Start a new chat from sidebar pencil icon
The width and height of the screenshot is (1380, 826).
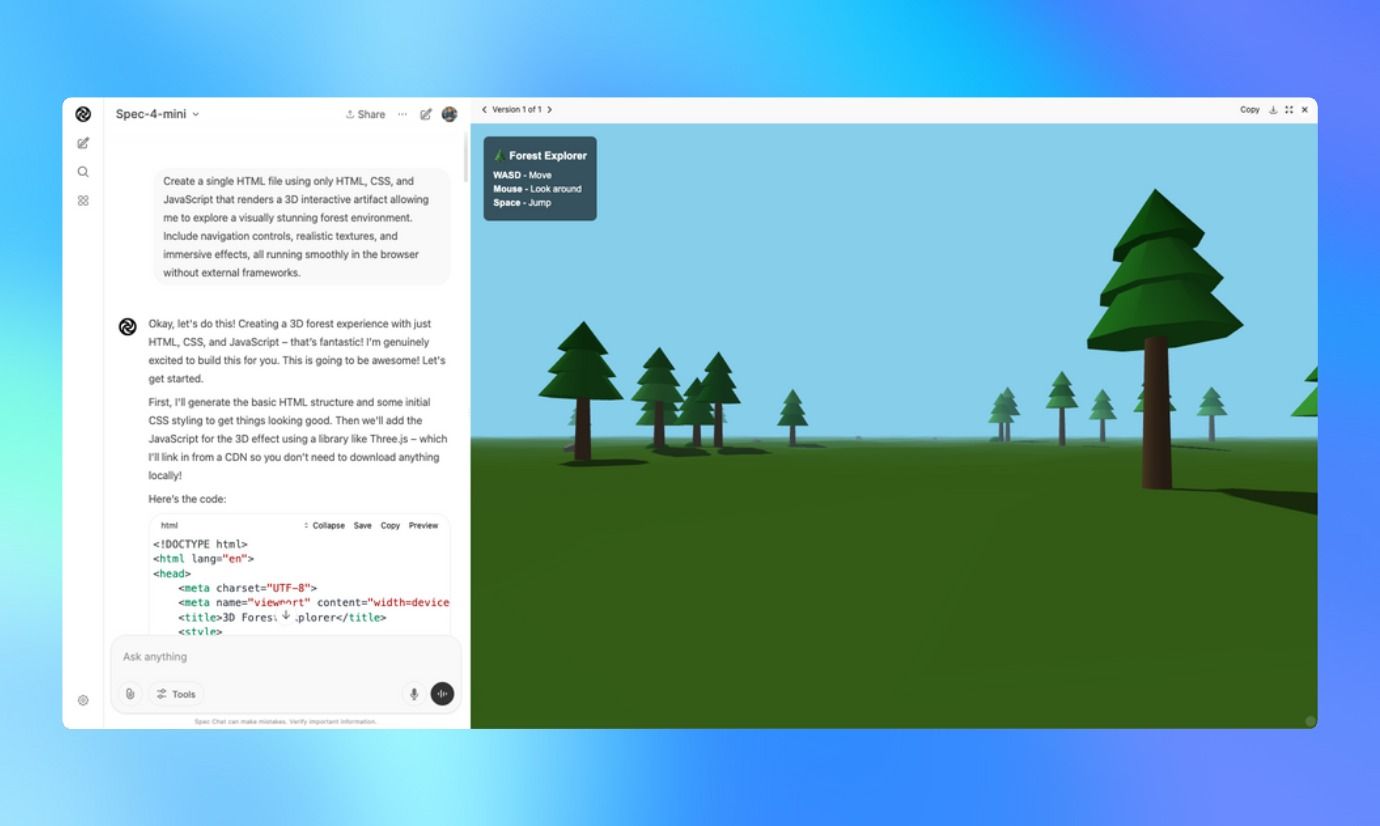click(83, 143)
